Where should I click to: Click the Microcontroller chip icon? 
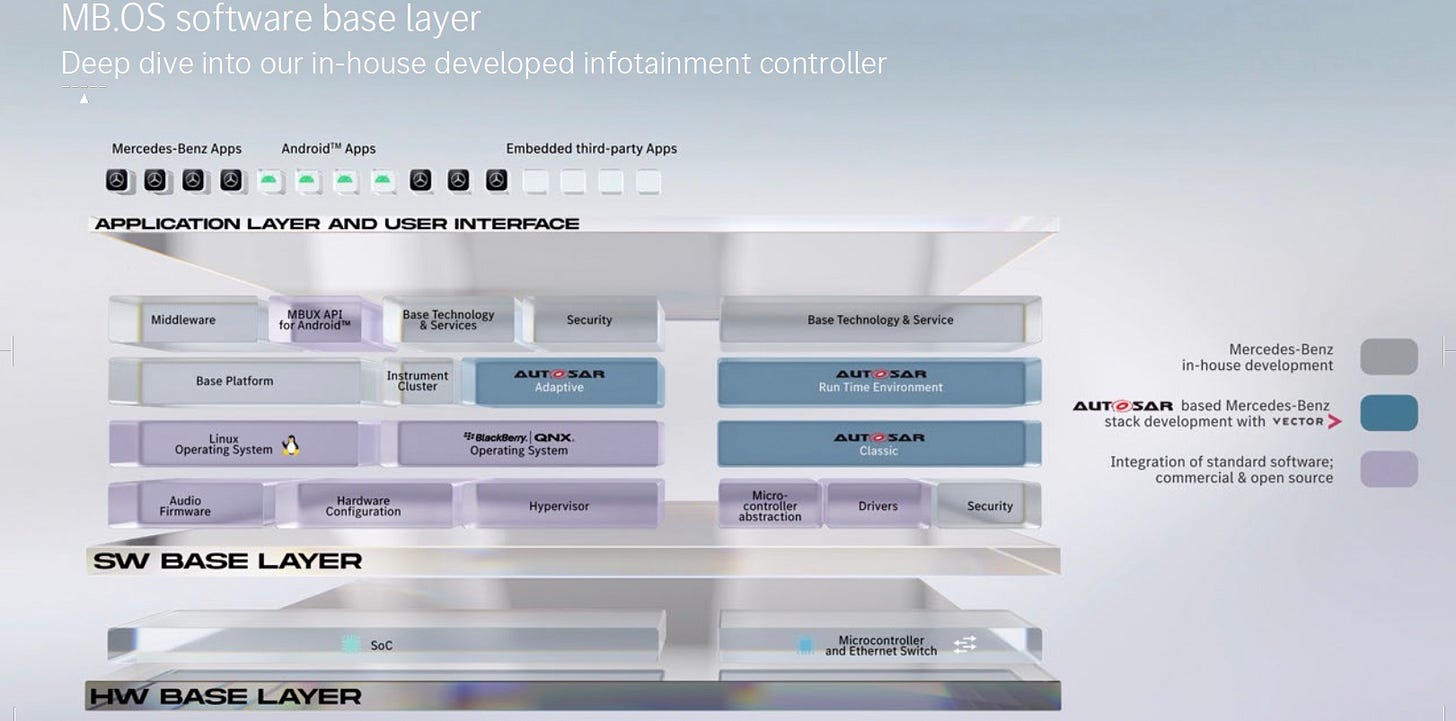[805, 645]
